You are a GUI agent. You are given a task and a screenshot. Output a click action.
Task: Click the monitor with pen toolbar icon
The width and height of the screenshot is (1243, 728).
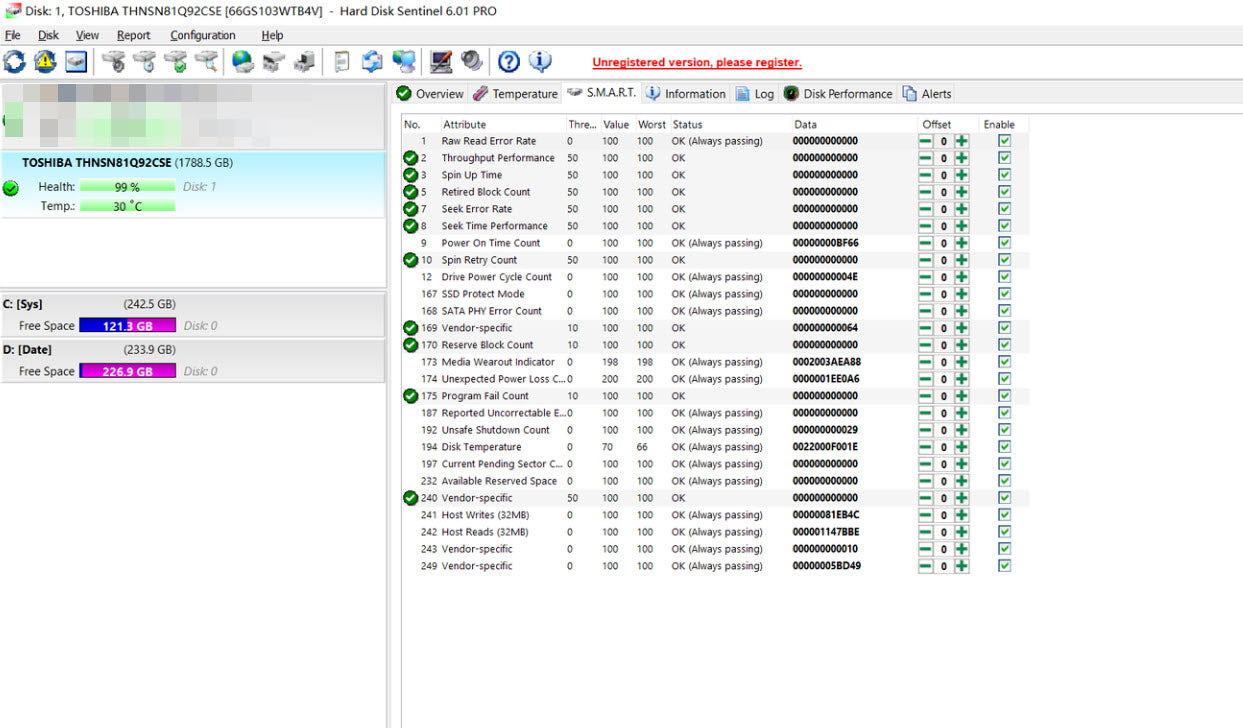coord(440,62)
